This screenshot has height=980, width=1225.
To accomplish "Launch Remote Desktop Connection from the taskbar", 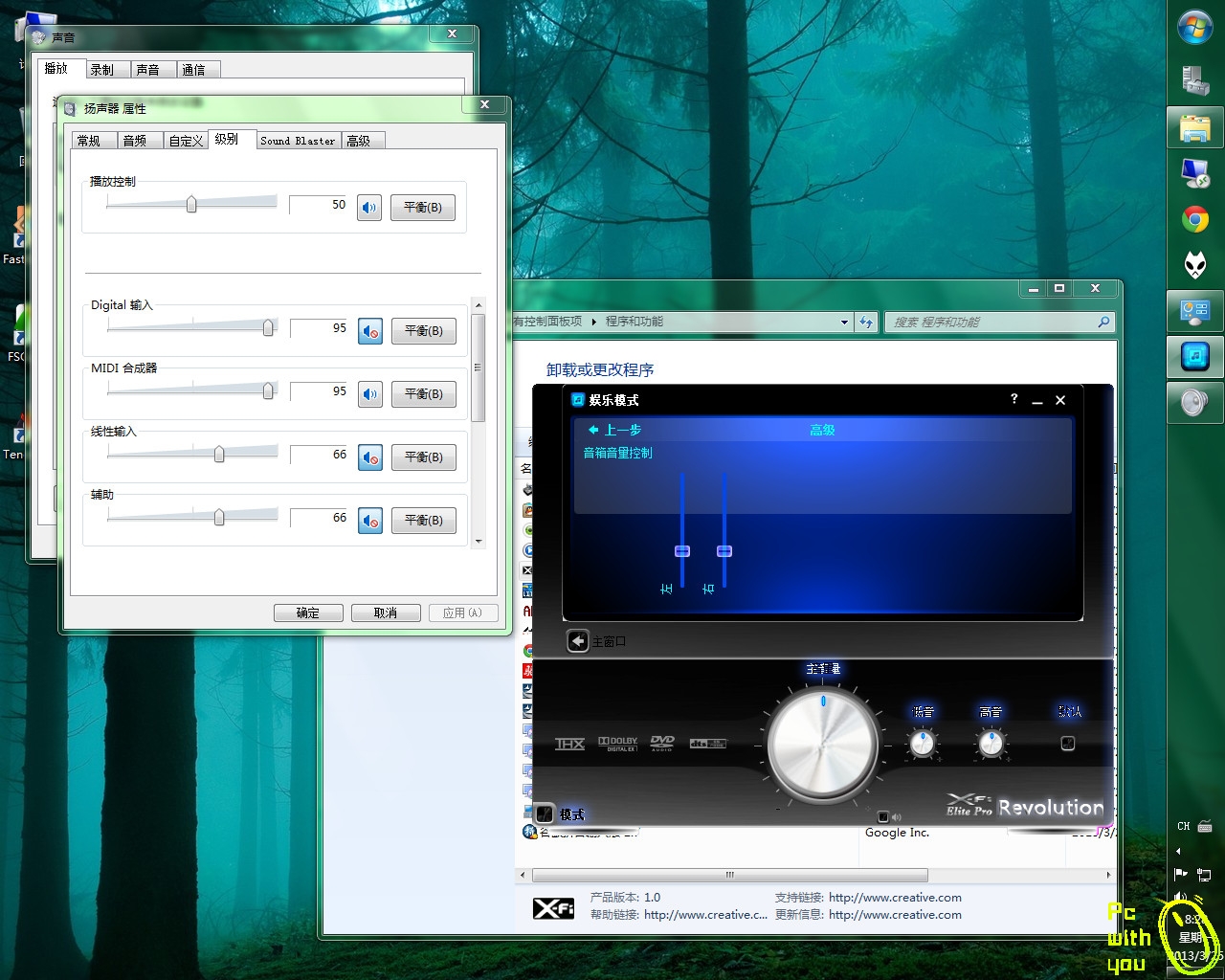I will [x=1194, y=172].
